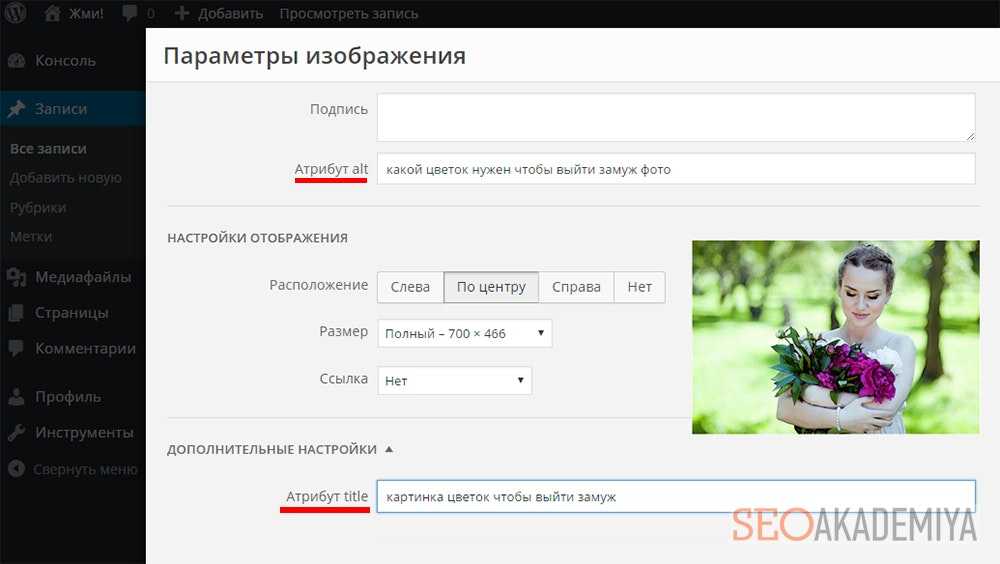Click the plus icon next to Добавить
Image resolution: width=1000 pixels, height=564 pixels.
[182, 13]
